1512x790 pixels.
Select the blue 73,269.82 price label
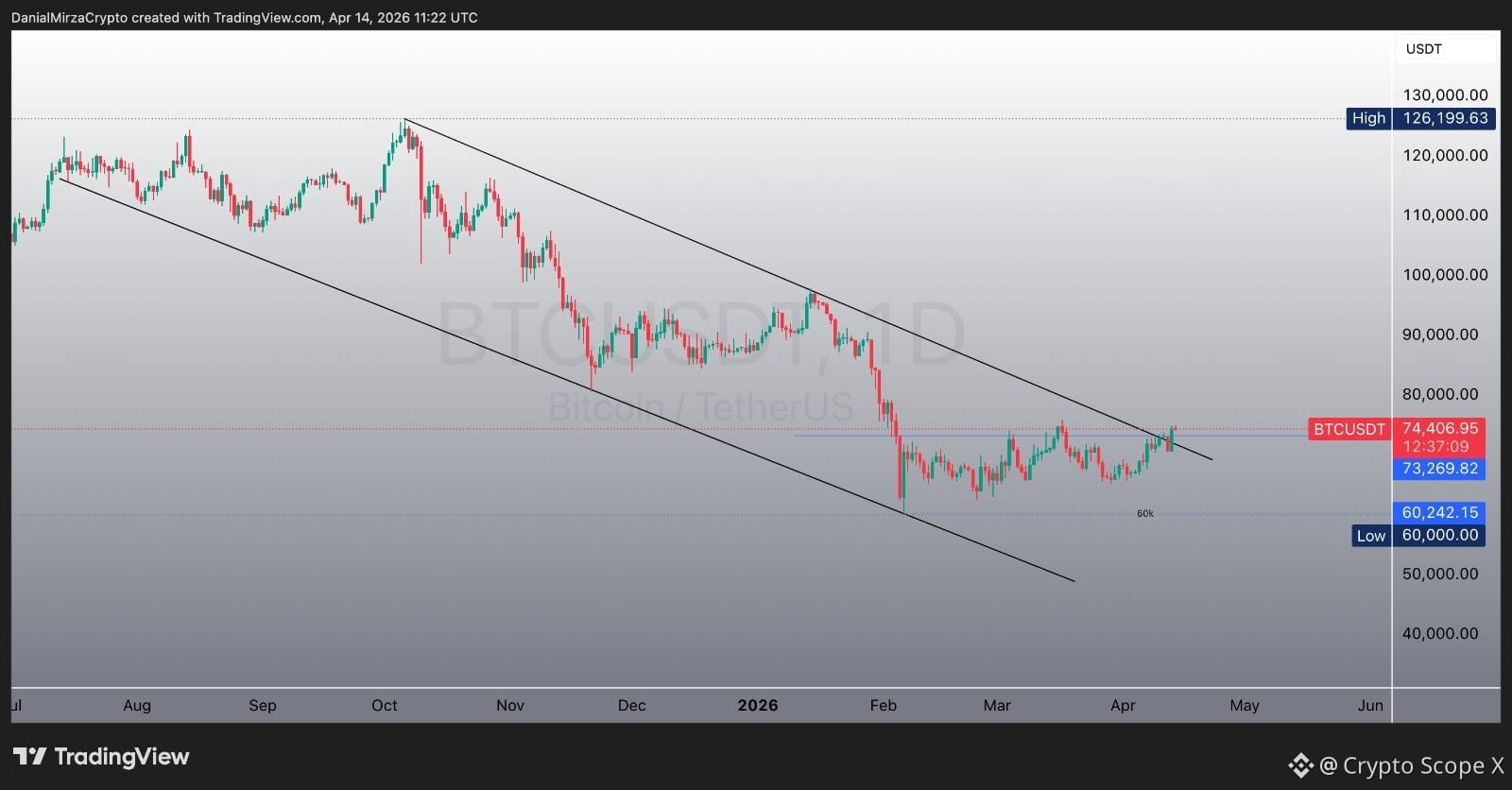(x=1439, y=469)
